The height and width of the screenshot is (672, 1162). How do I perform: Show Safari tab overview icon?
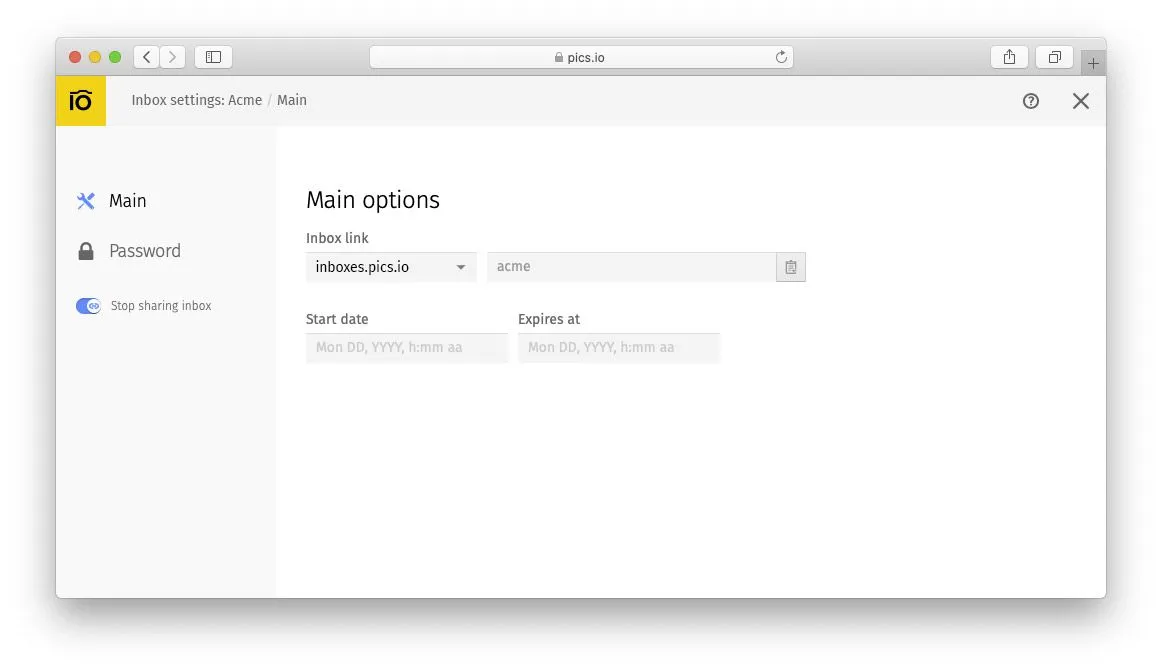click(1054, 57)
